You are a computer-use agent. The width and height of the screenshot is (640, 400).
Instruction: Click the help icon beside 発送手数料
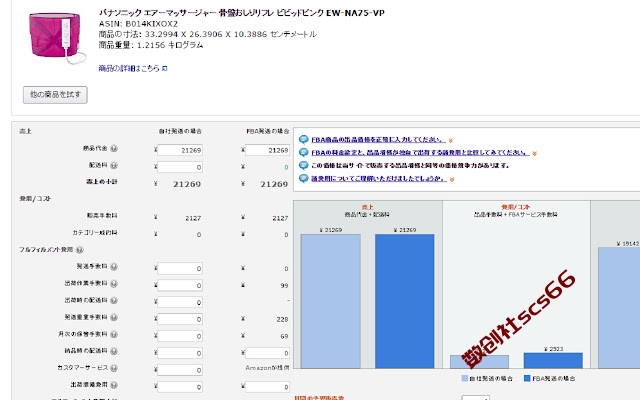click(114, 267)
